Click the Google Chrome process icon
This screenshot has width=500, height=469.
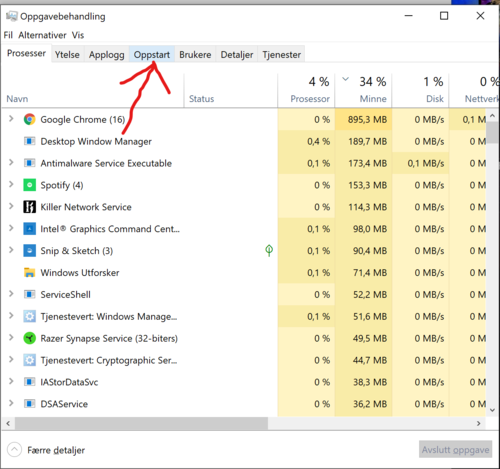[x=29, y=119]
